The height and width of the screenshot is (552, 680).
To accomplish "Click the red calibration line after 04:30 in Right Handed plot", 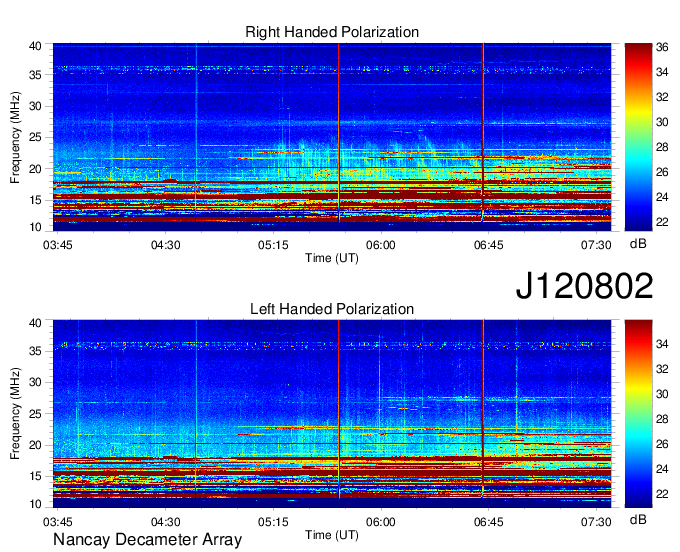I will pos(196,132).
